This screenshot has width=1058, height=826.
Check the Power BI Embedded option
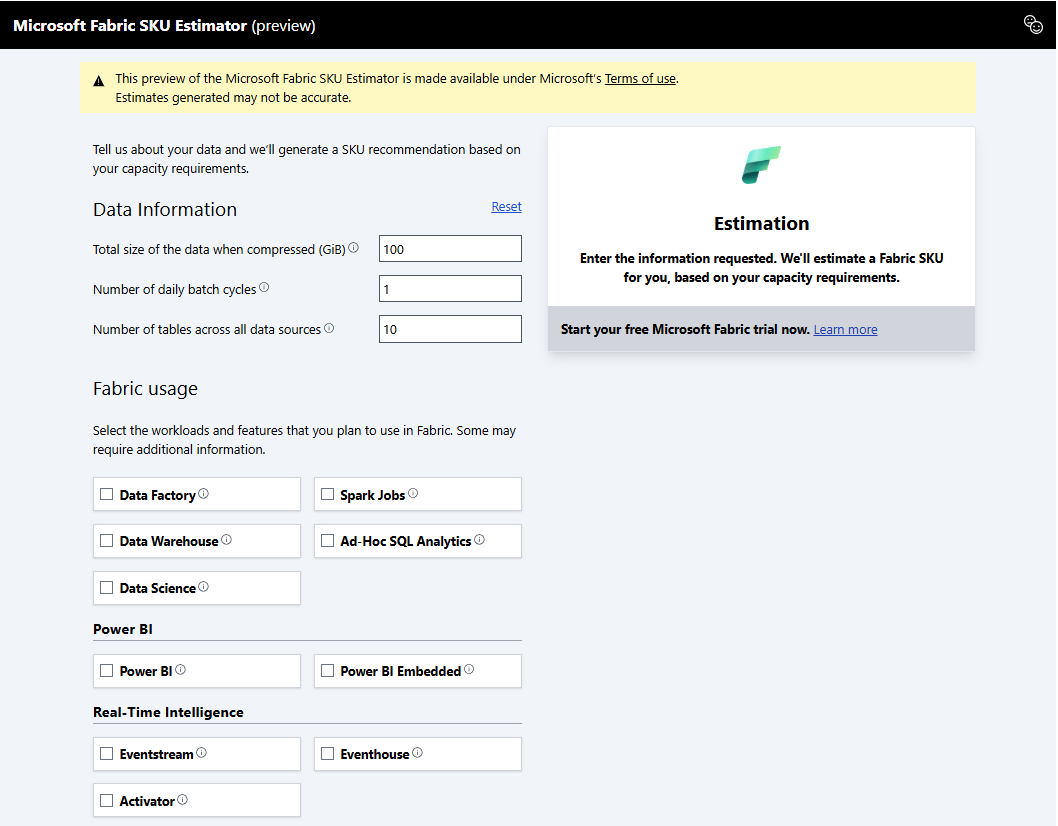point(328,671)
